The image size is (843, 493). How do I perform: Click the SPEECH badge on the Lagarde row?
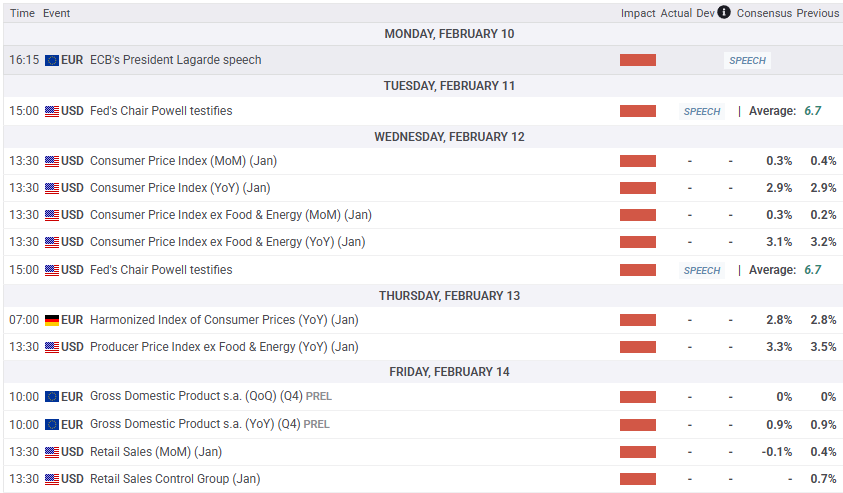pos(747,60)
